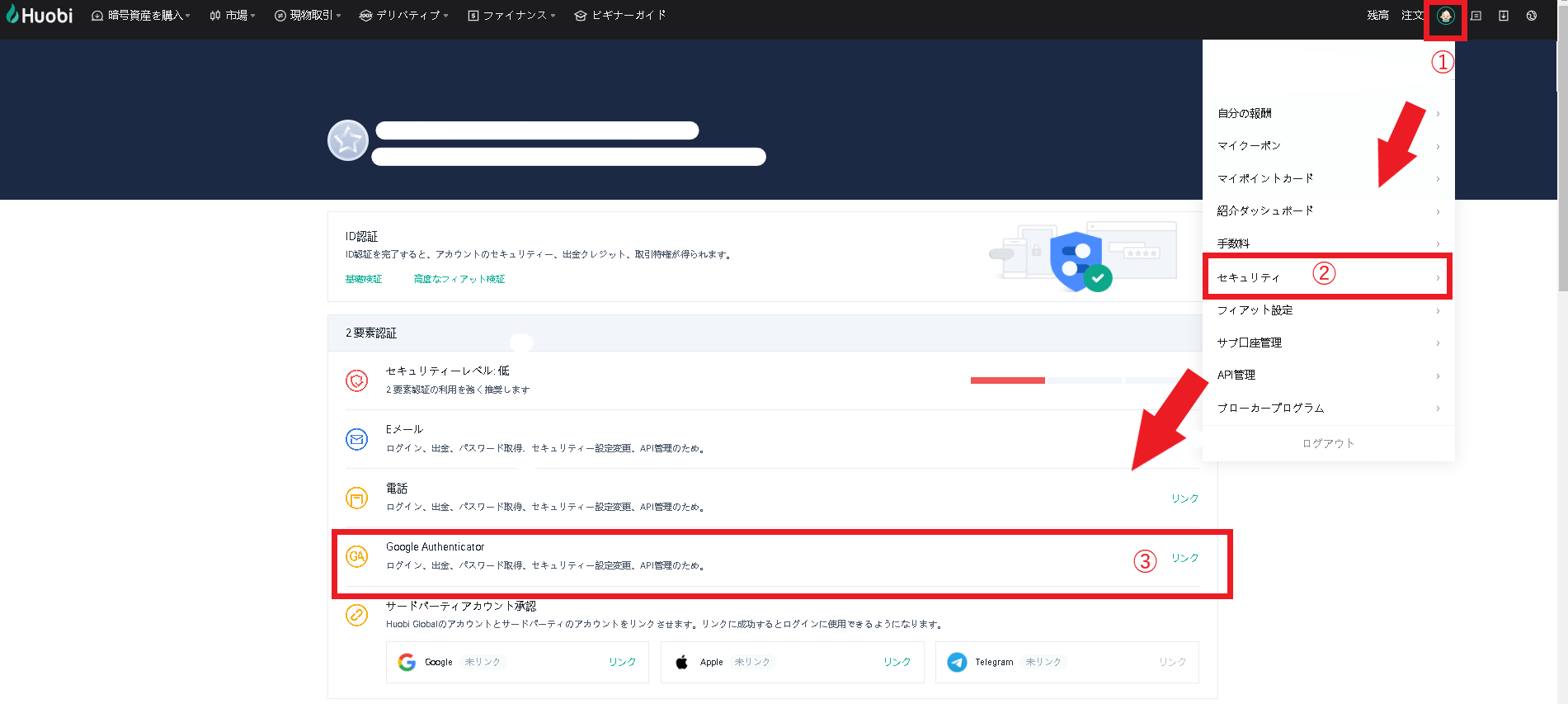Image resolution: width=1568 pixels, height=704 pixels.
Task: Open ビギナーガイド in the header
Action: click(x=620, y=16)
